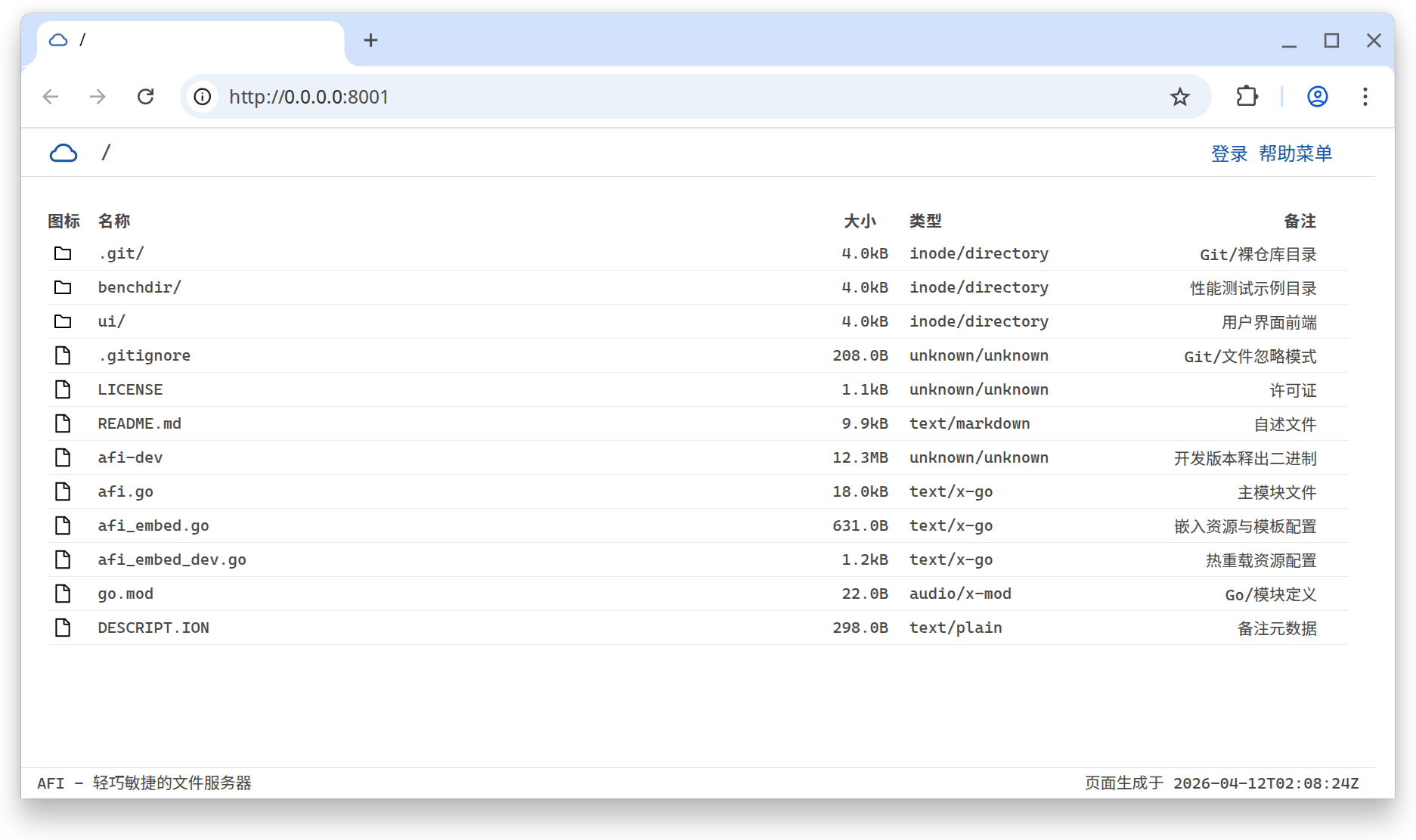Open a new browser tab
1416x840 pixels.
coord(370,40)
